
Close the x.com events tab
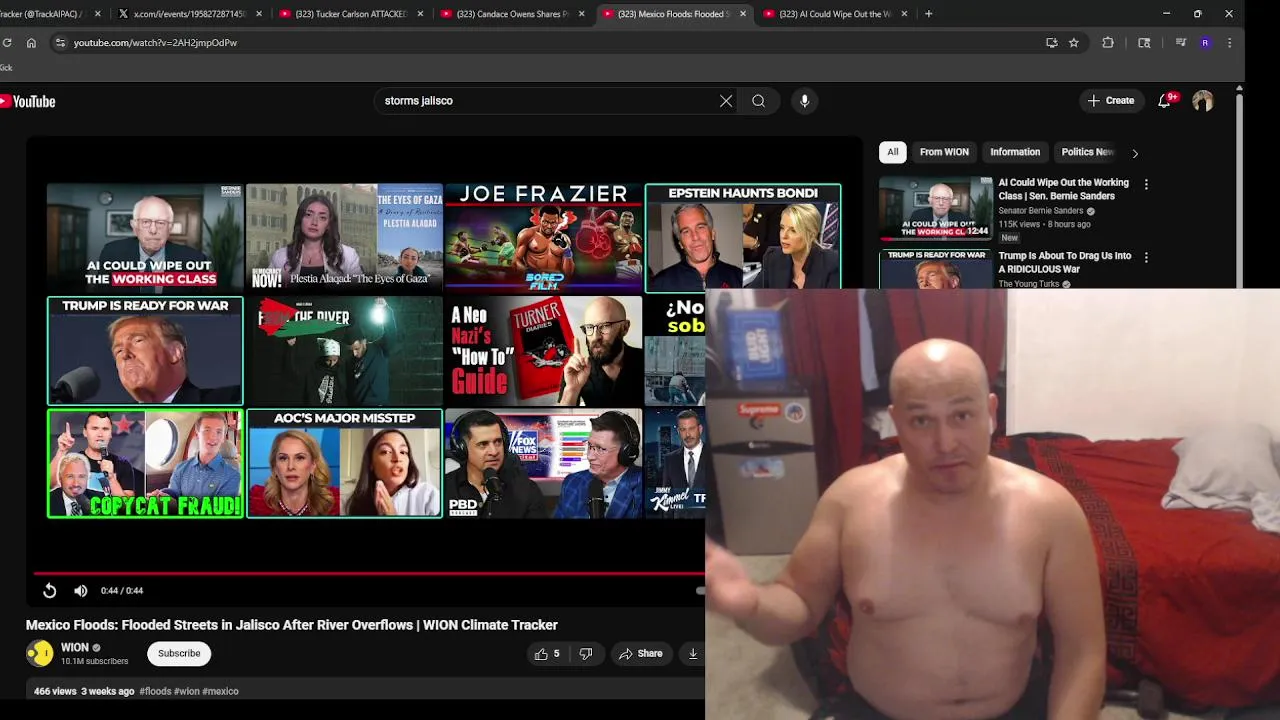point(259,14)
